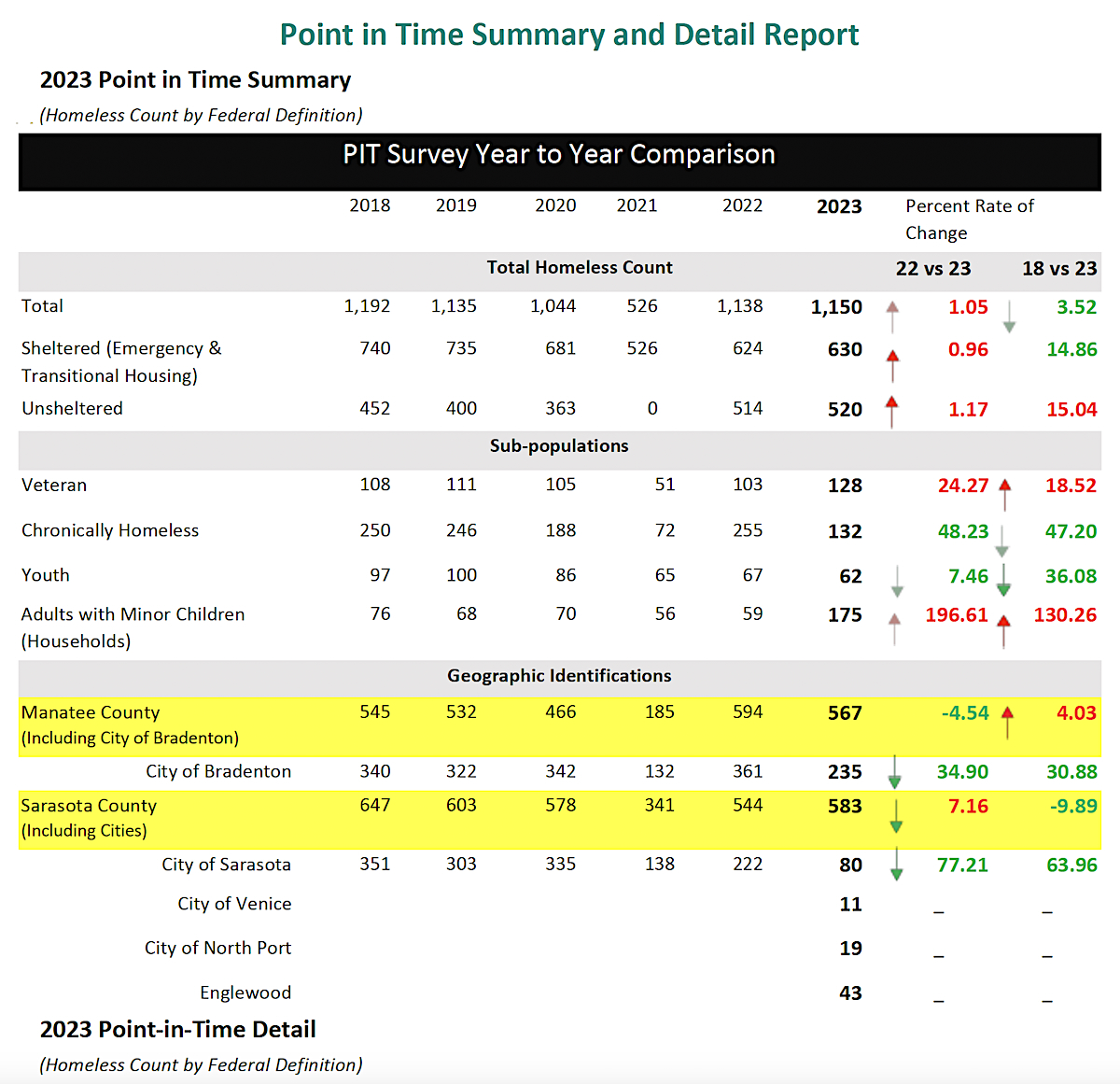Click the green down arrow in the City of Sarasota row
The height and width of the screenshot is (1084, 1120).
point(896,865)
